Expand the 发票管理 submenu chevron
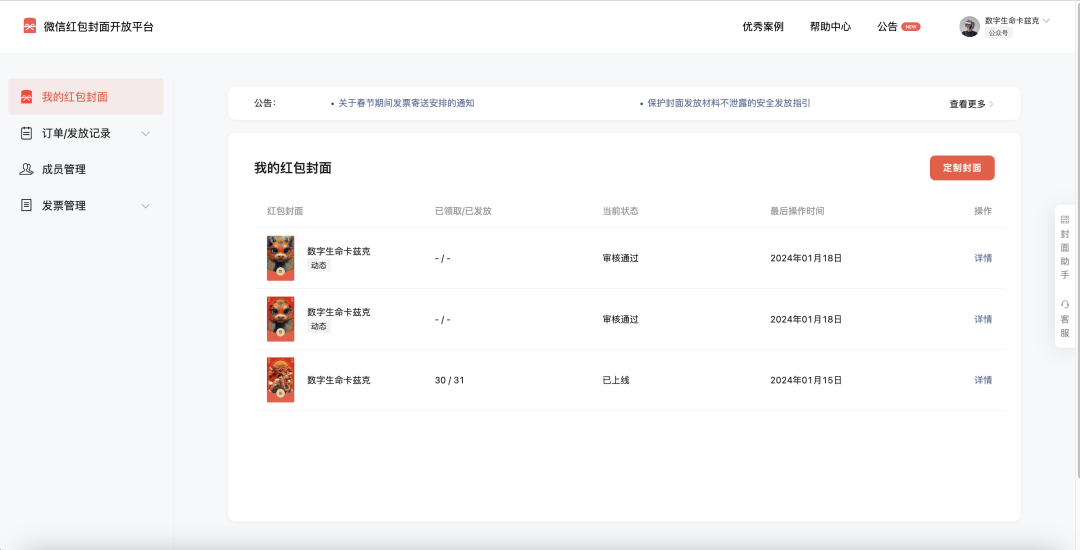This screenshot has height=550, width=1080. pyautogui.click(x=145, y=206)
